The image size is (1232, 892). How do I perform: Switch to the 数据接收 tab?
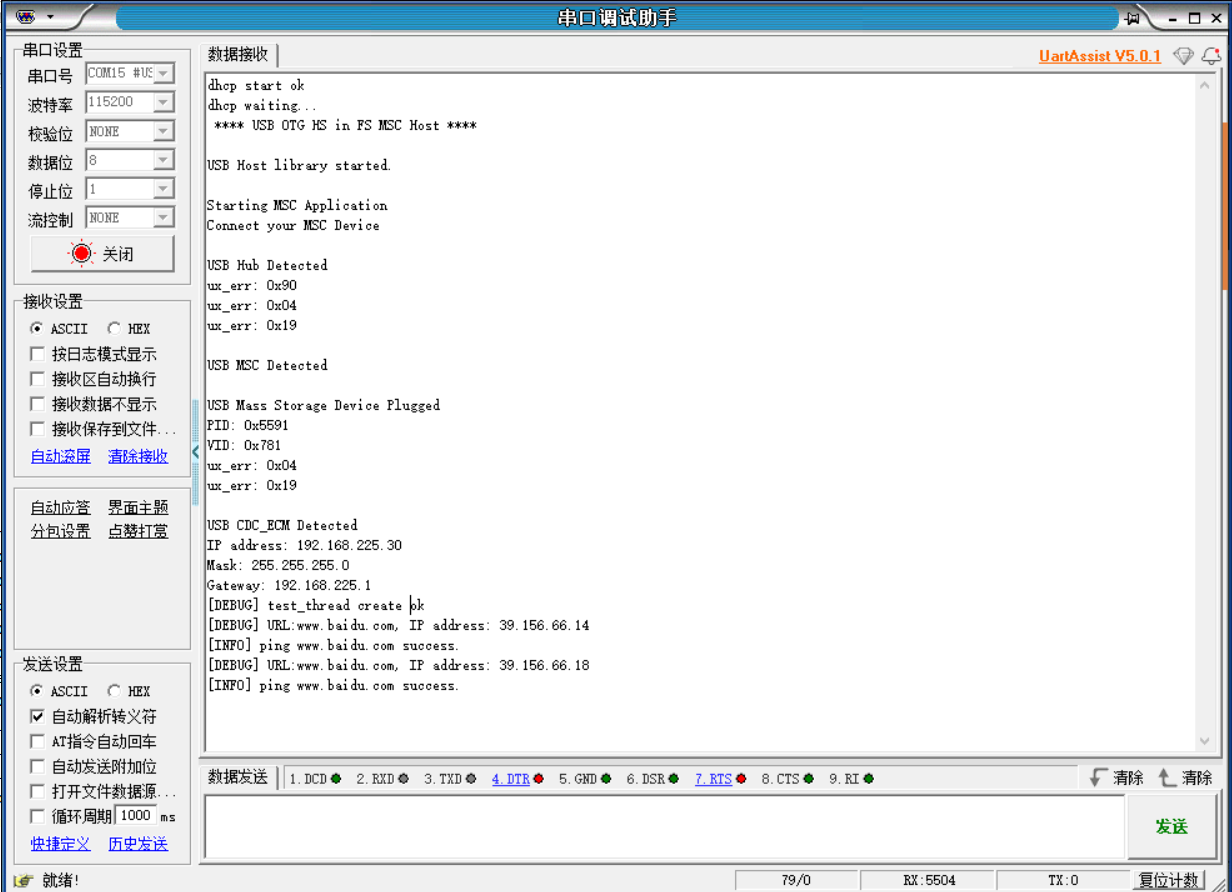(238, 54)
